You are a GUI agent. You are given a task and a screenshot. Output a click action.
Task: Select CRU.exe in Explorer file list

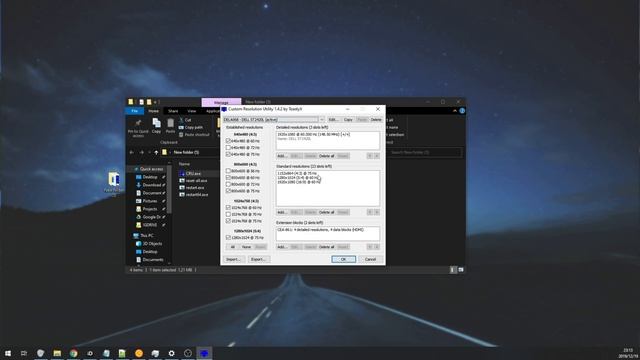coord(193,173)
